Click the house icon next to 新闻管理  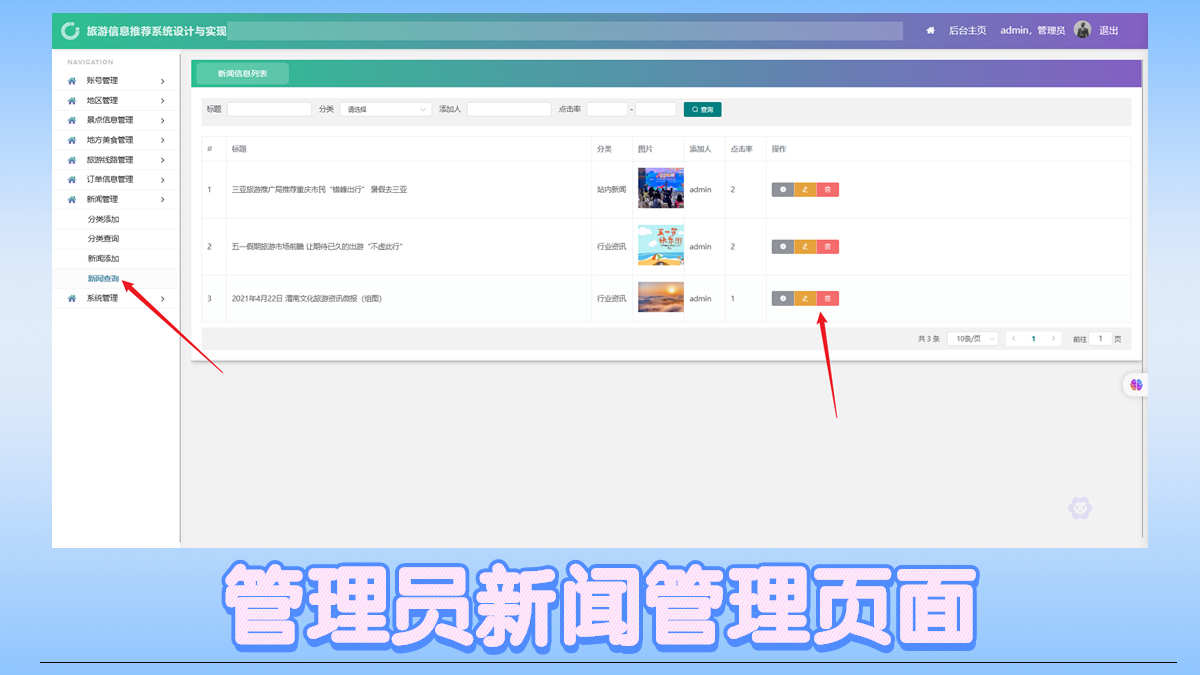(71, 200)
